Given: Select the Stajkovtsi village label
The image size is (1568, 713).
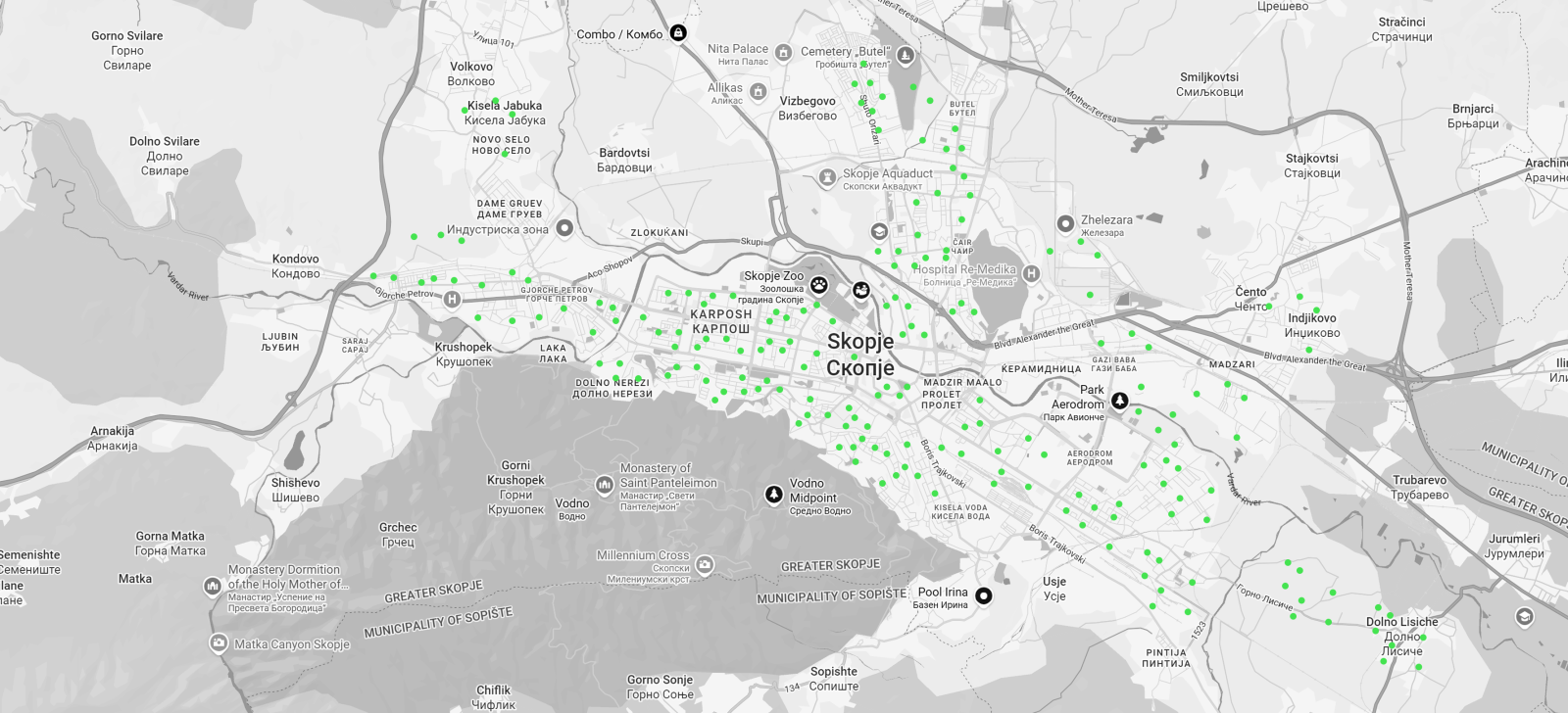Looking at the screenshot, I should coord(1312,166).
